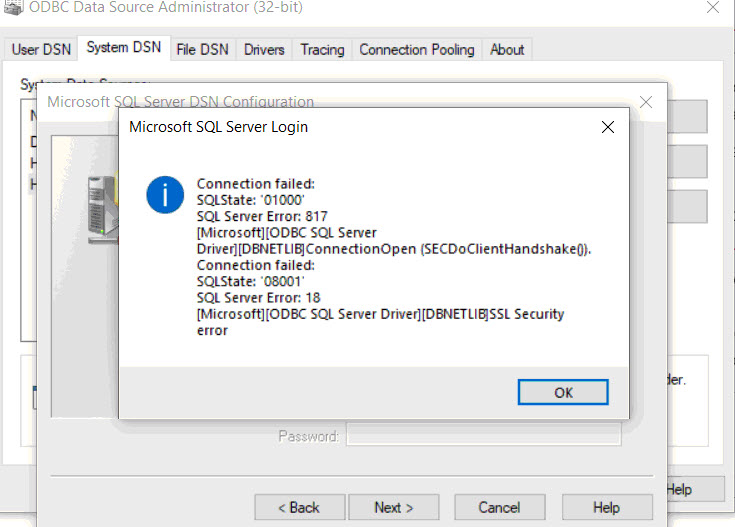Open the Tracing tab

322,49
